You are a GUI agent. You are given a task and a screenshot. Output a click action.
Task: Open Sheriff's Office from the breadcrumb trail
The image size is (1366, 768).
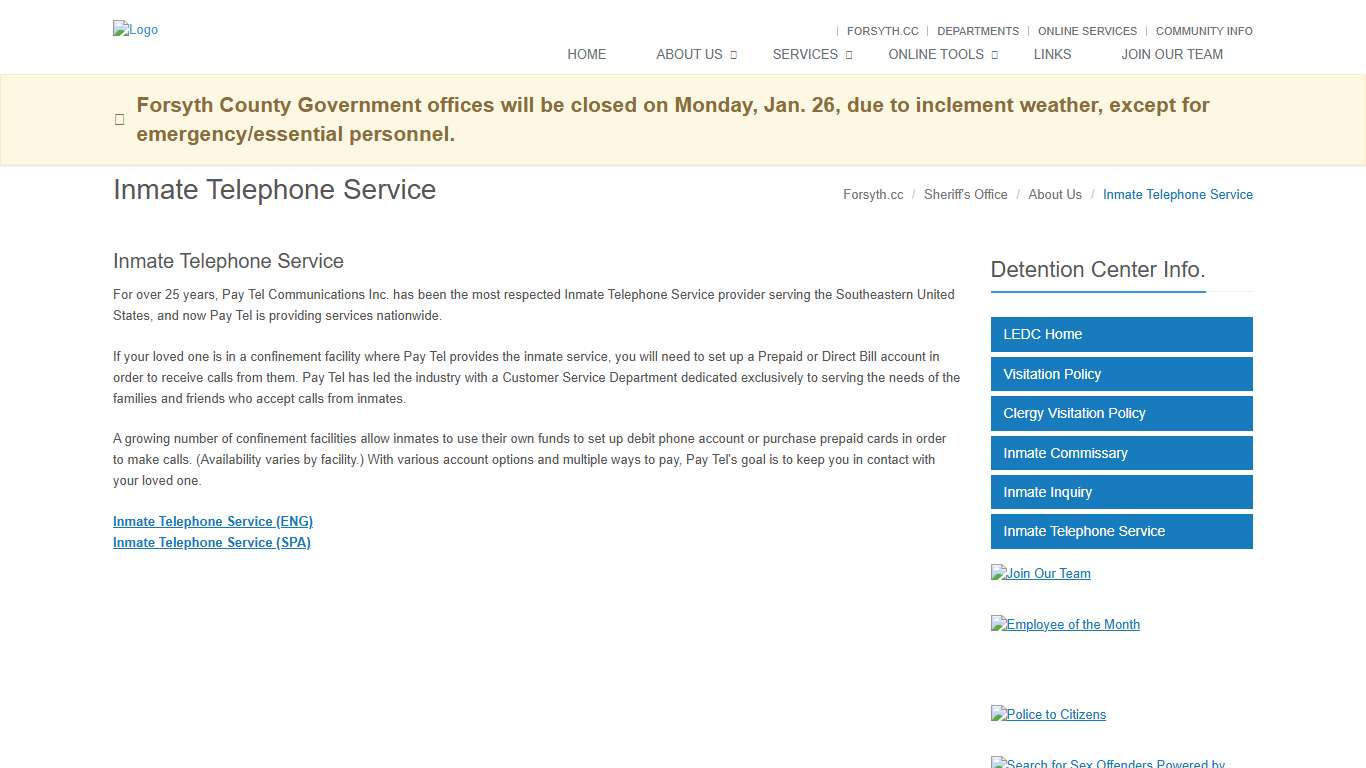pyautogui.click(x=965, y=194)
